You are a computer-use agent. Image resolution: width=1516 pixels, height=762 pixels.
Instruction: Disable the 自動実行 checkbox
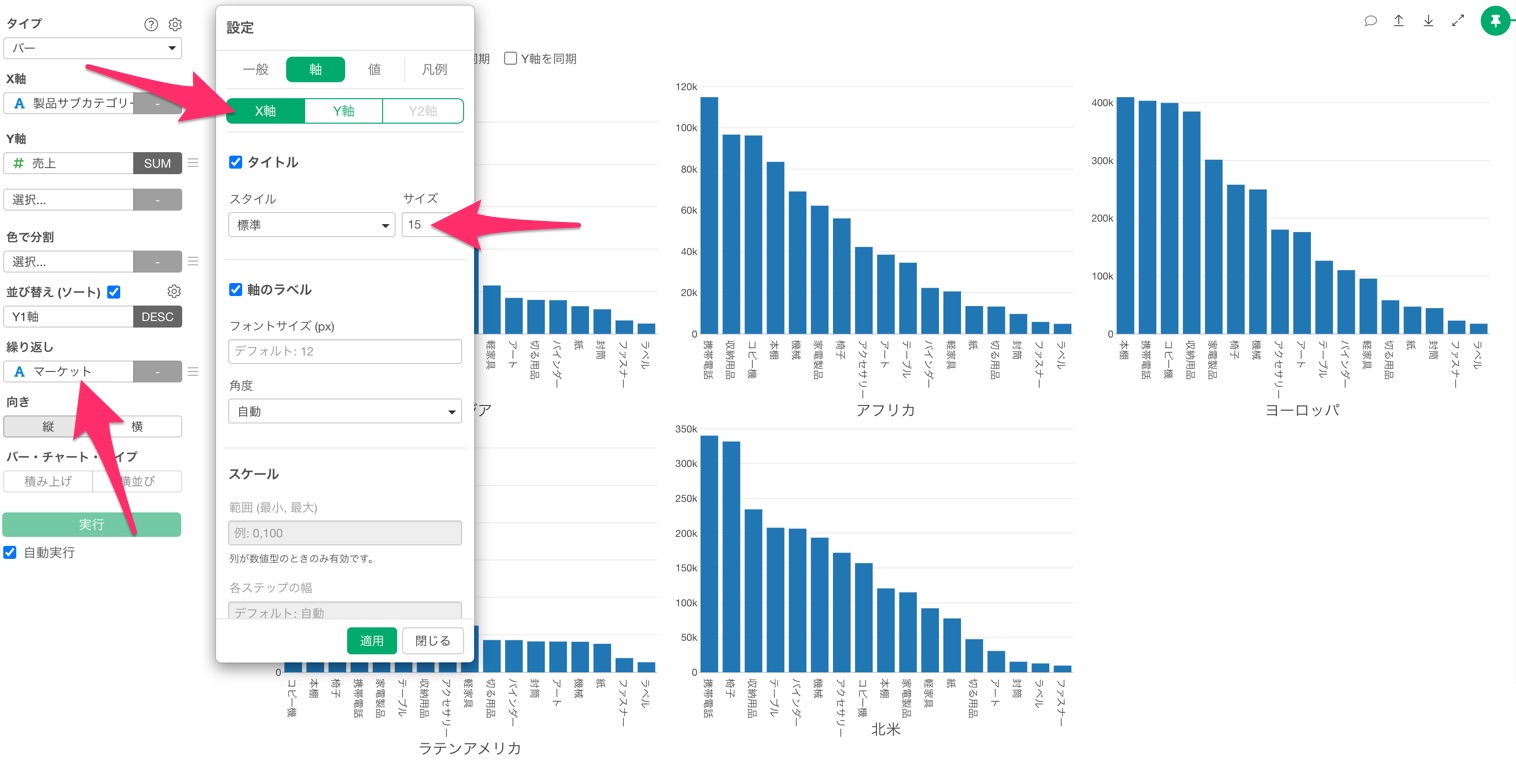(10, 552)
